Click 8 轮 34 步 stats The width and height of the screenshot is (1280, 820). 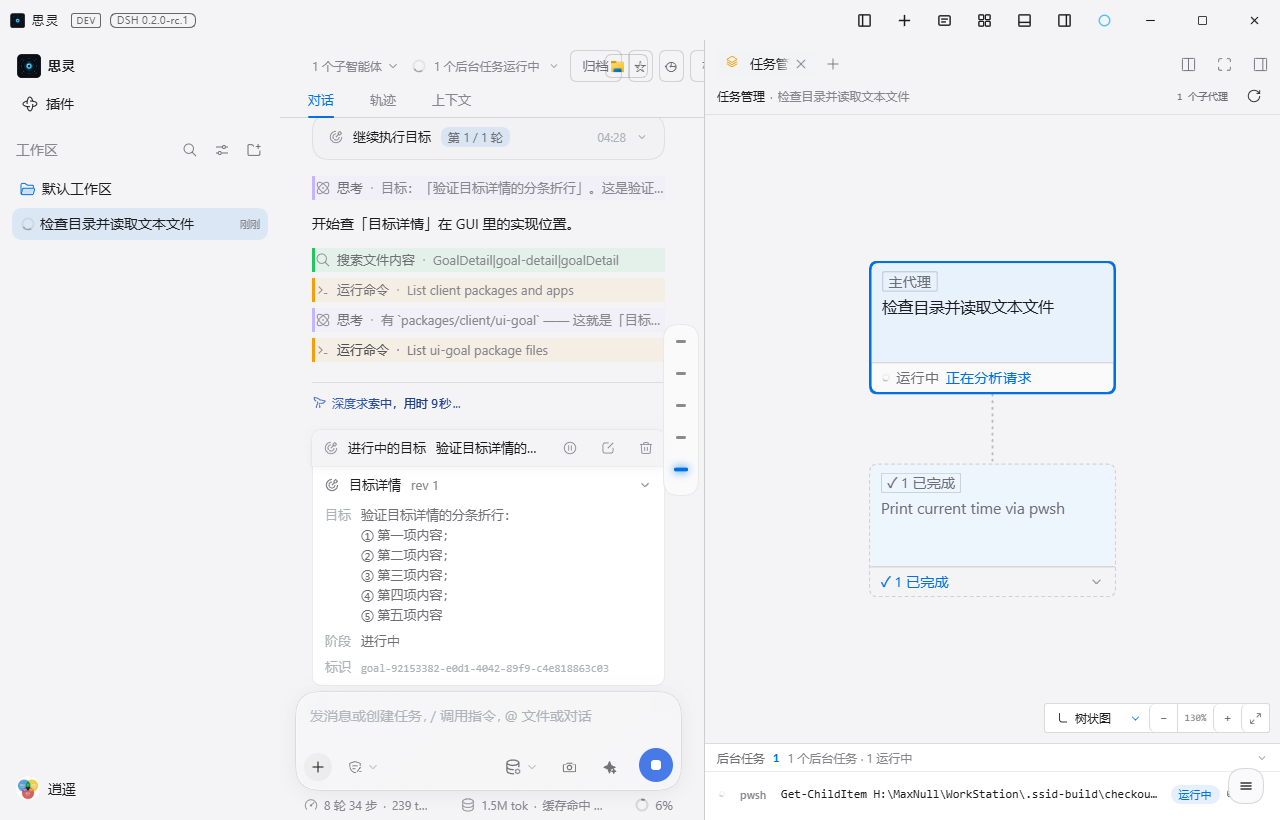[367, 805]
